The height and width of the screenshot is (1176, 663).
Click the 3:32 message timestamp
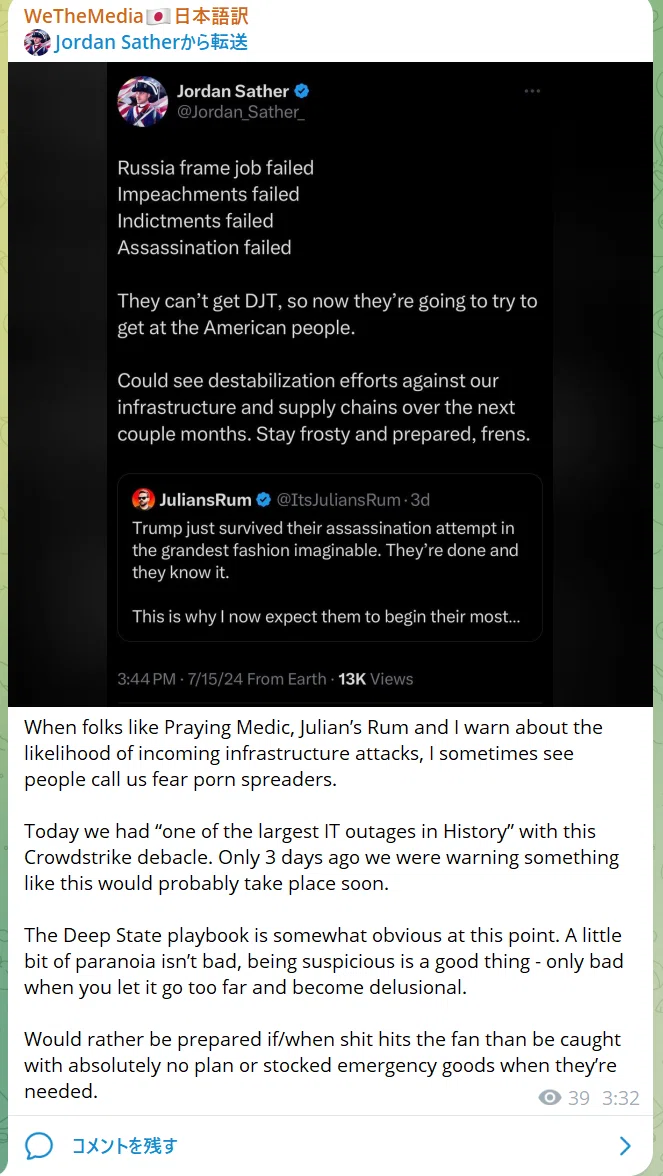tap(620, 1099)
